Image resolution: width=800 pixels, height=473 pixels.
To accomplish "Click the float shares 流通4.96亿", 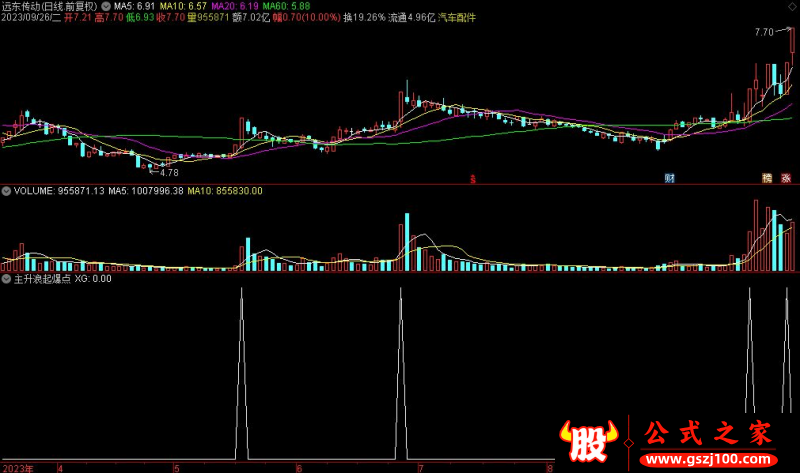I will point(412,18).
